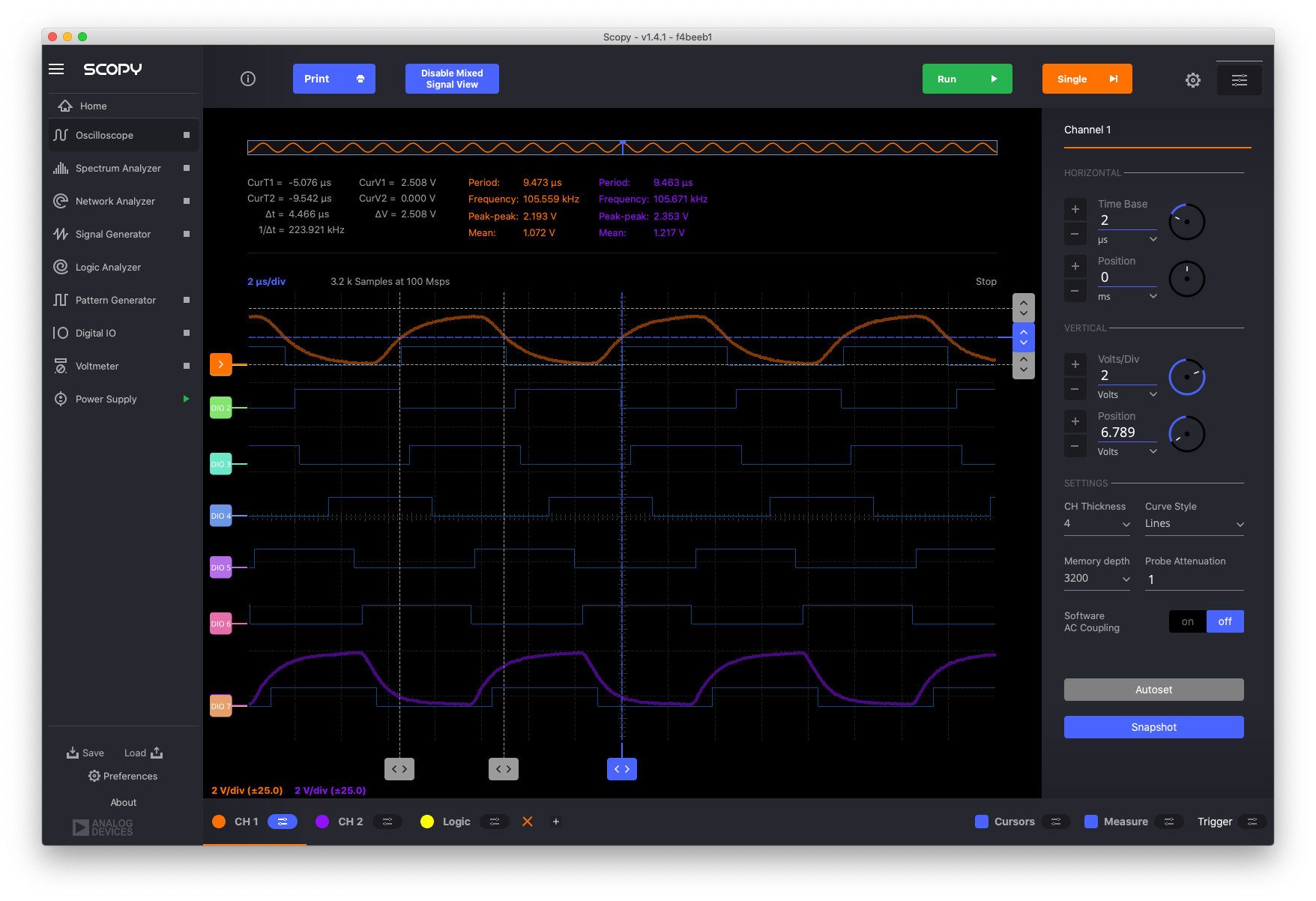
Task: Increase Volts/Div with plus button
Action: [1075, 364]
